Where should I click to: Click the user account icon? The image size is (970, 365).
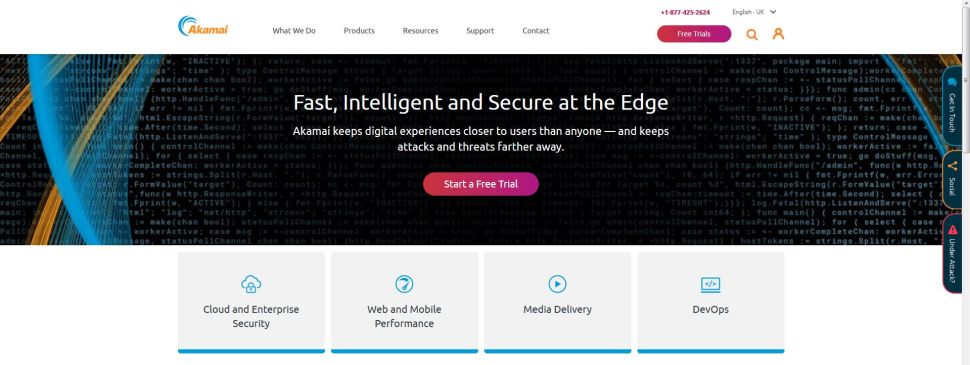click(x=778, y=33)
